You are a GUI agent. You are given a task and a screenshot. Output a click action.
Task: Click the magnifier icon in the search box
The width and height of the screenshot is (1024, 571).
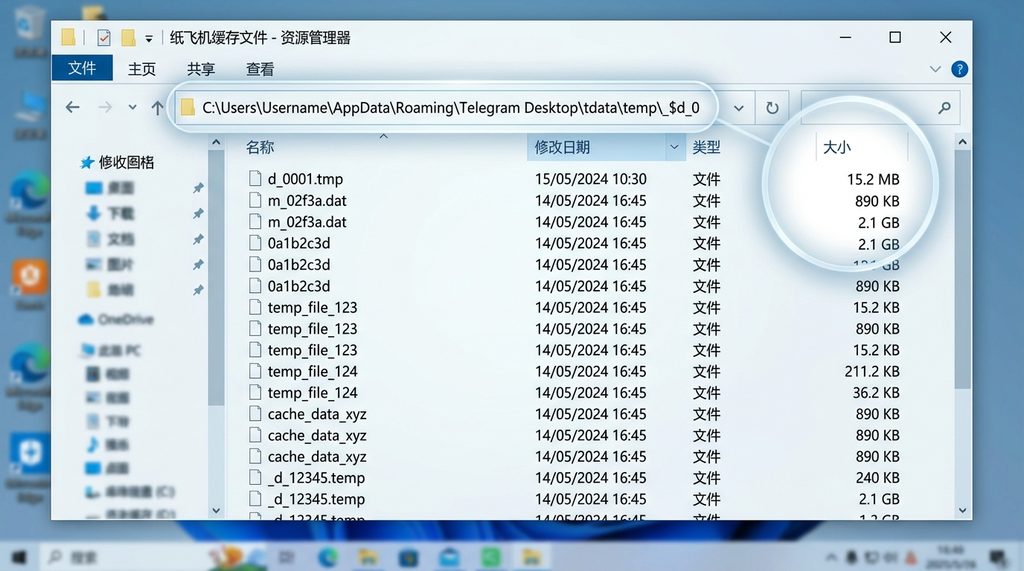pyautogui.click(x=944, y=108)
